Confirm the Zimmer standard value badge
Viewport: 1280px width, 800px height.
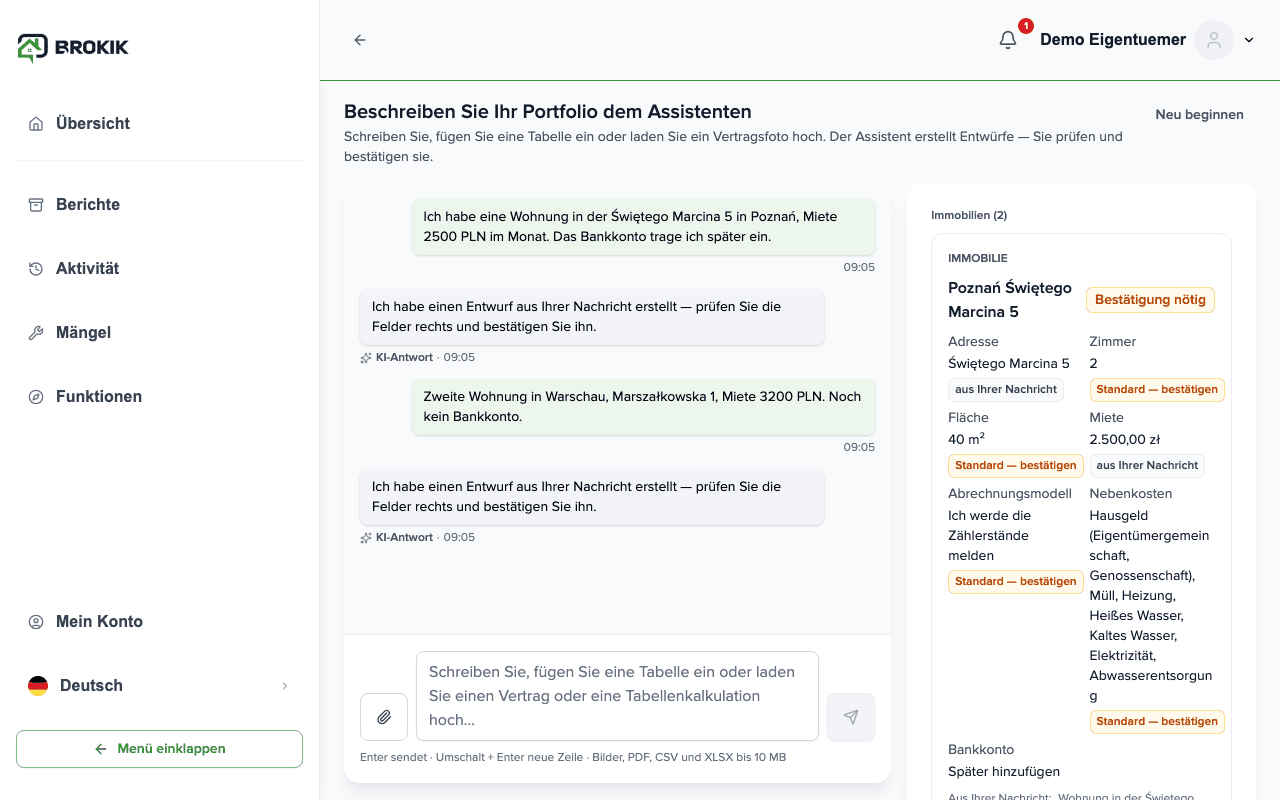pyautogui.click(x=1157, y=390)
